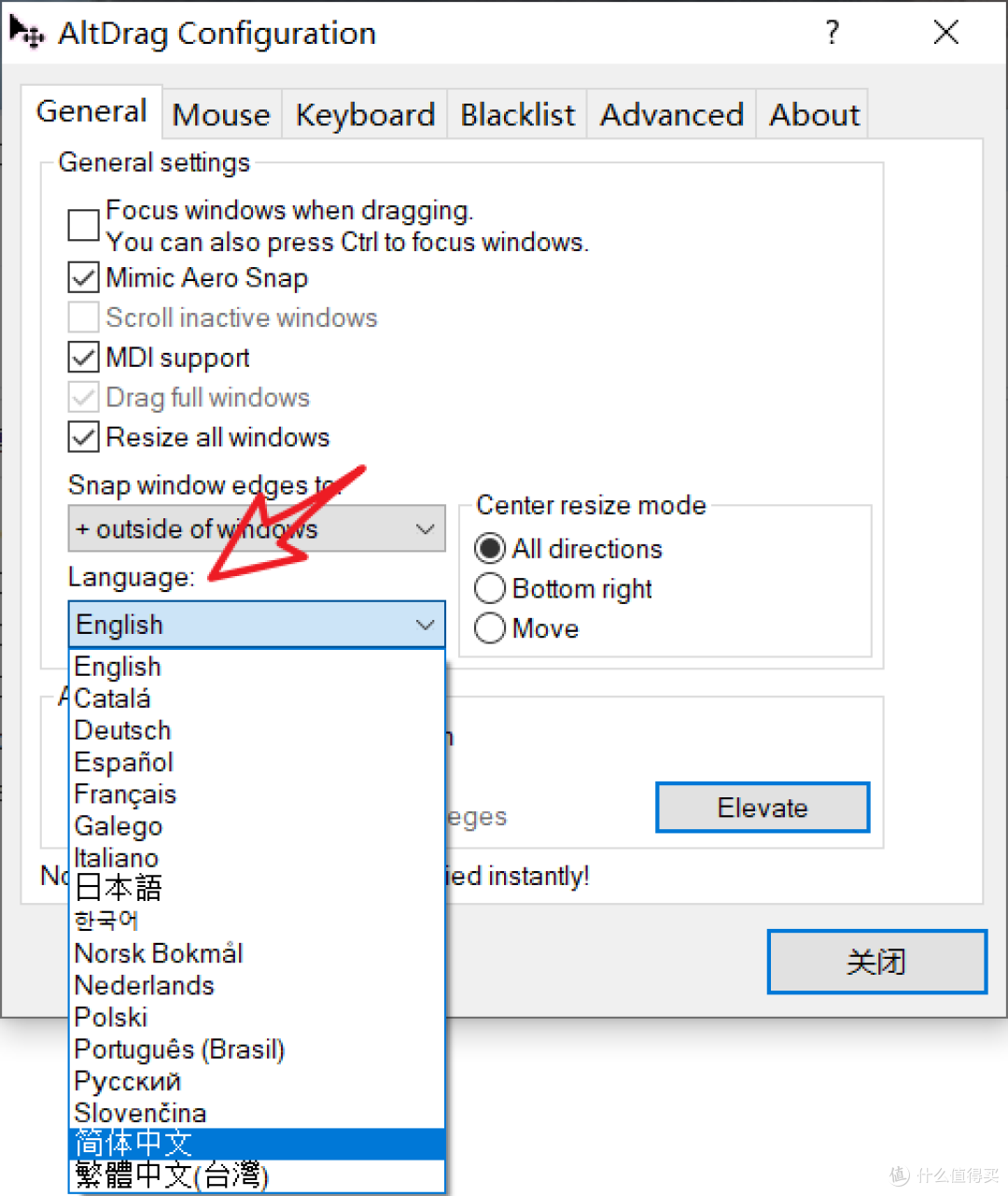This screenshot has height=1196, width=1008.
Task: Select Русский in language list
Action: click(258, 1081)
